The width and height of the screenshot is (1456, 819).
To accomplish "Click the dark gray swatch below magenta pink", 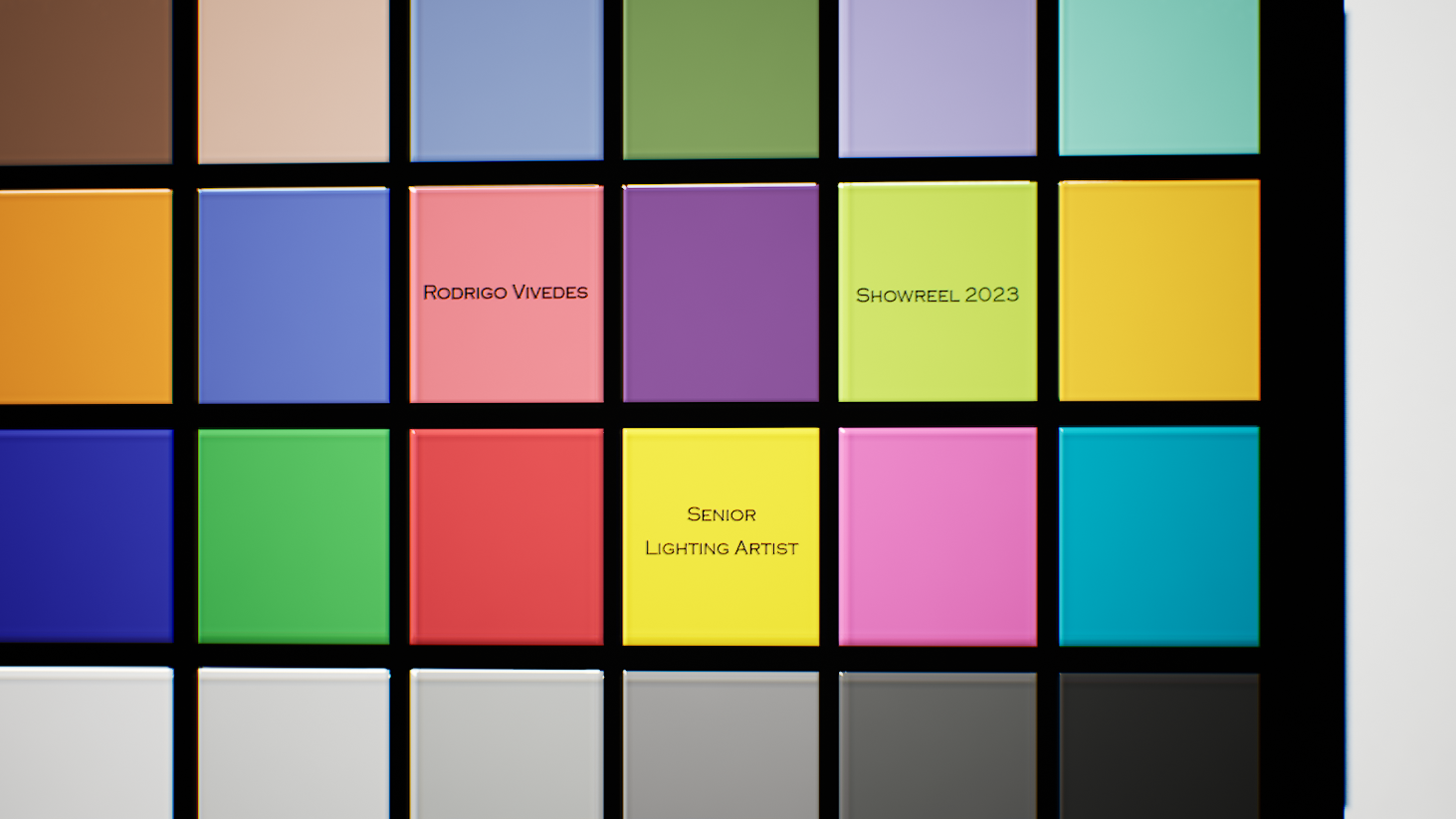I will click(x=937, y=744).
